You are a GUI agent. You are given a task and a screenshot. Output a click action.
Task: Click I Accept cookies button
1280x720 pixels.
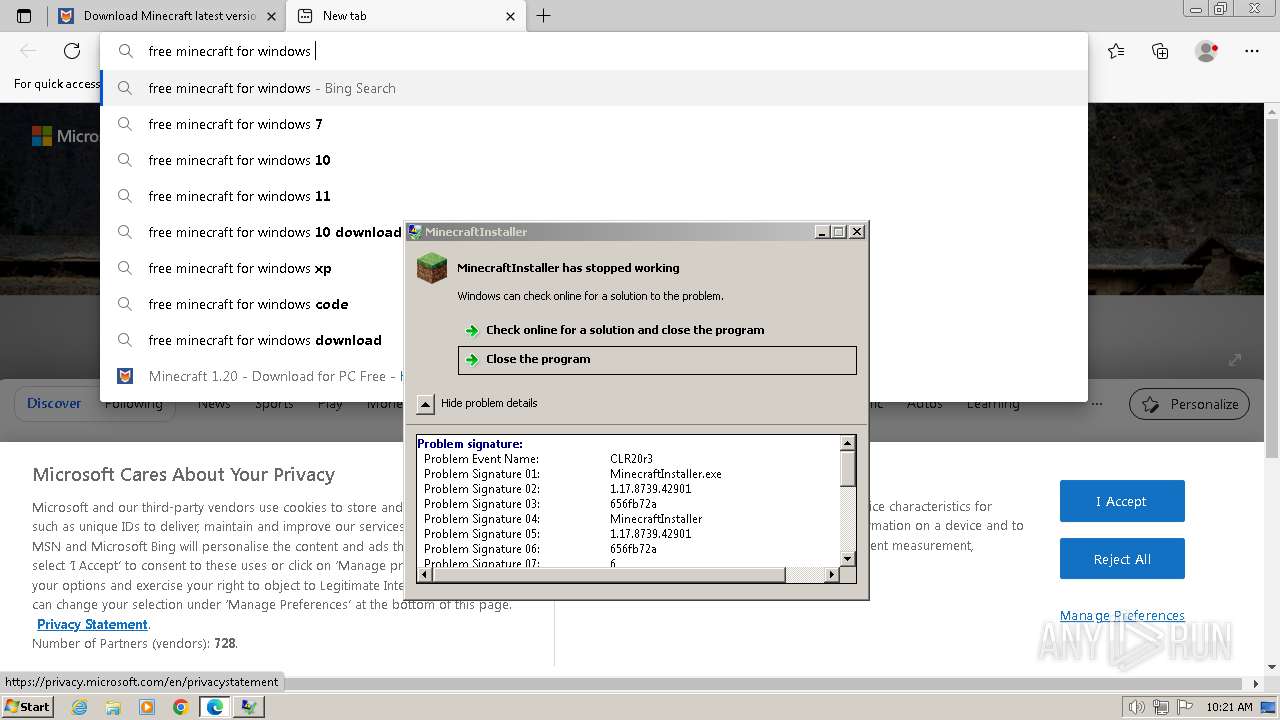(1122, 501)
